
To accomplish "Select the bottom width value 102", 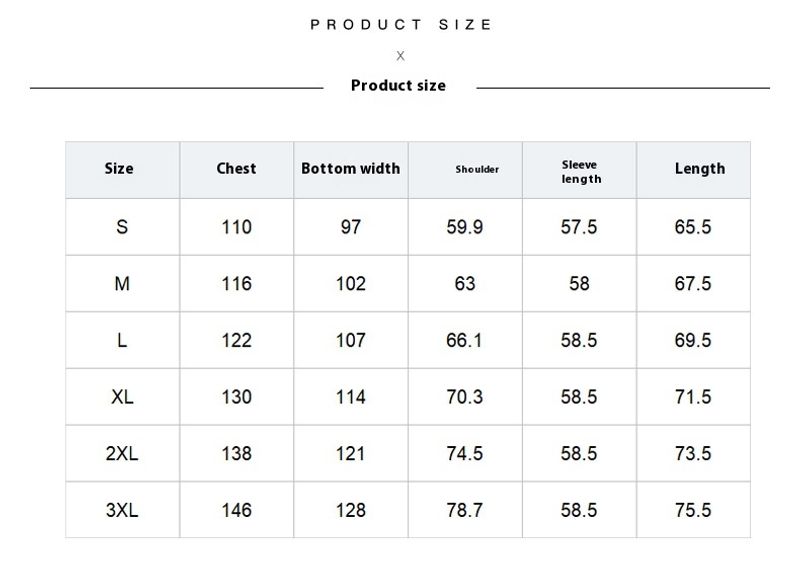I will [350, 284].
